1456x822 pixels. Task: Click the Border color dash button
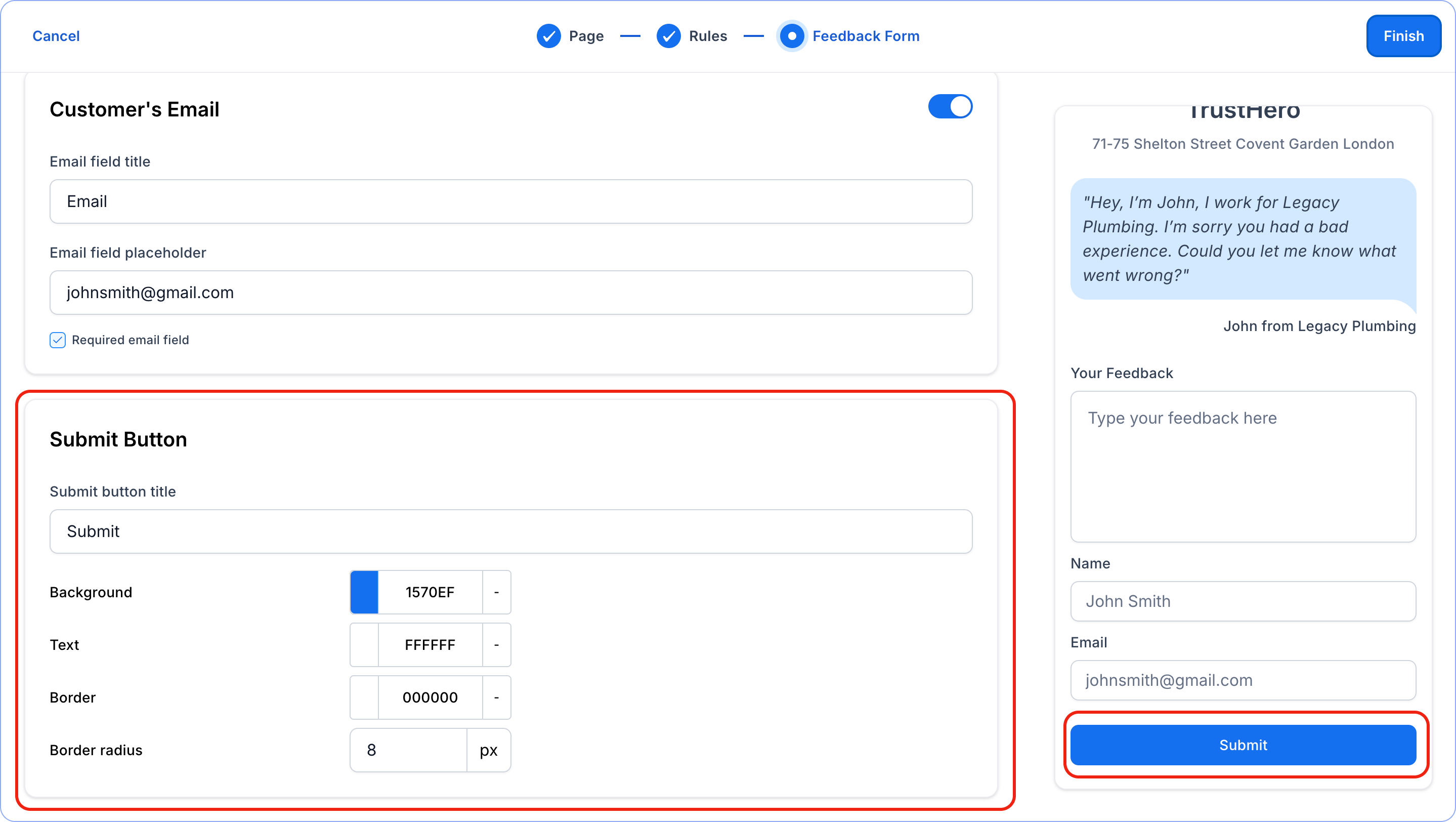[496, 697]
